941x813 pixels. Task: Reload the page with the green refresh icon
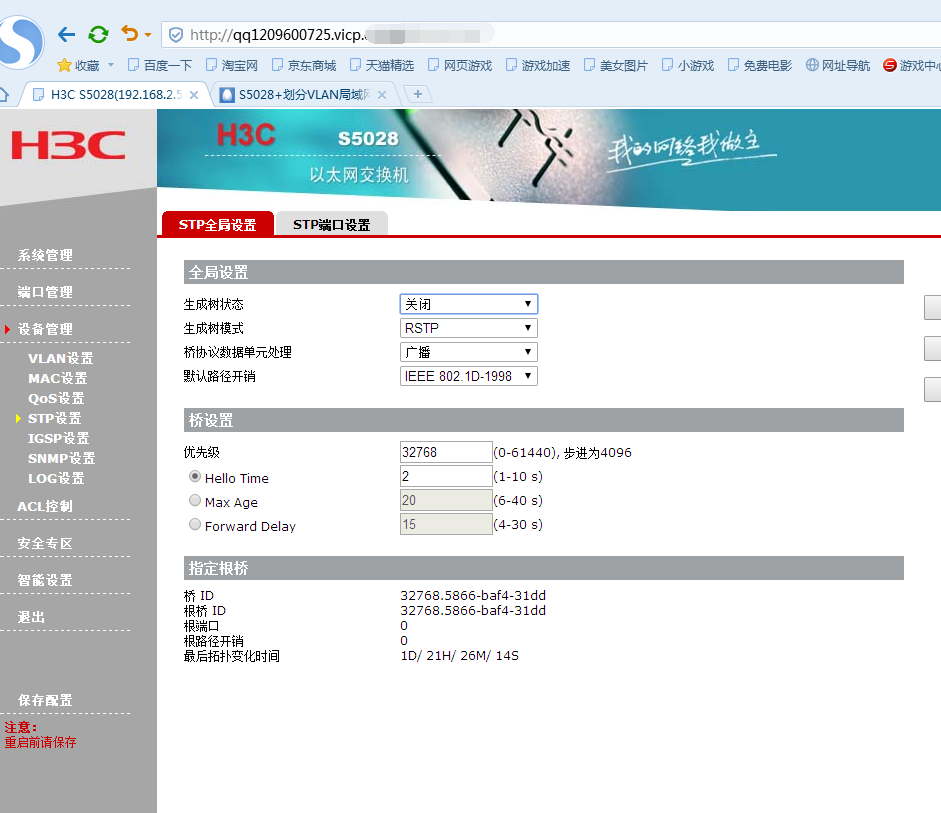click(98, 34)
